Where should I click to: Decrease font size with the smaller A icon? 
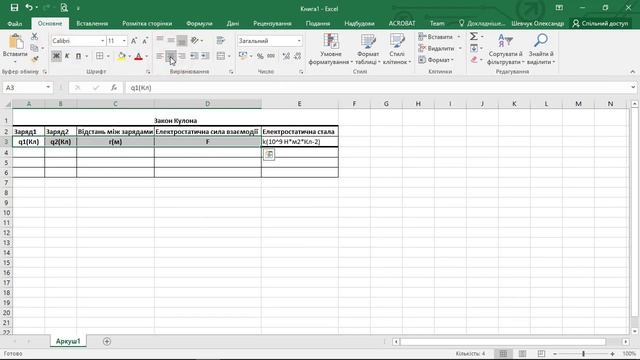pos(144,41)
